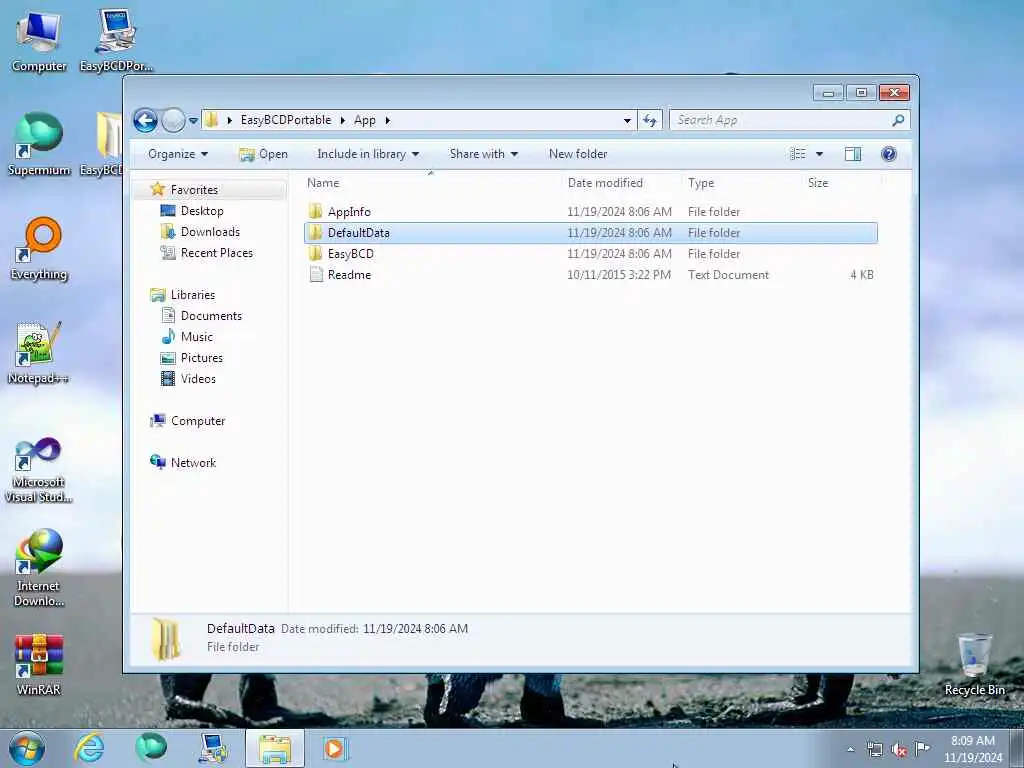Open the view options dropdown arrow
This screenshot has width=1024, height=768.
[x=819, y=154]
